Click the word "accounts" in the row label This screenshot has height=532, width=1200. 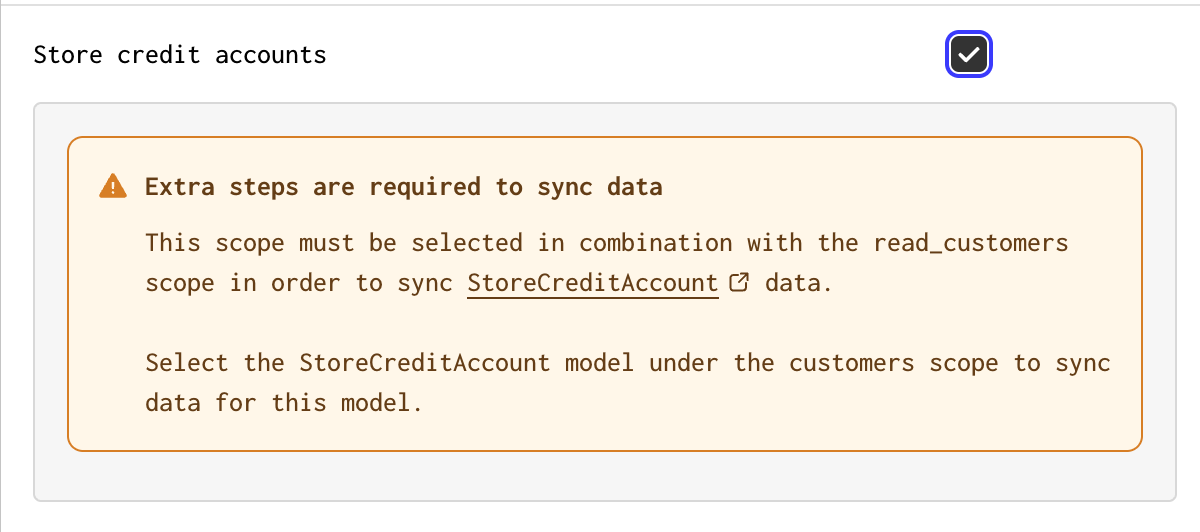pyautogui.click(x=271, y=54)
